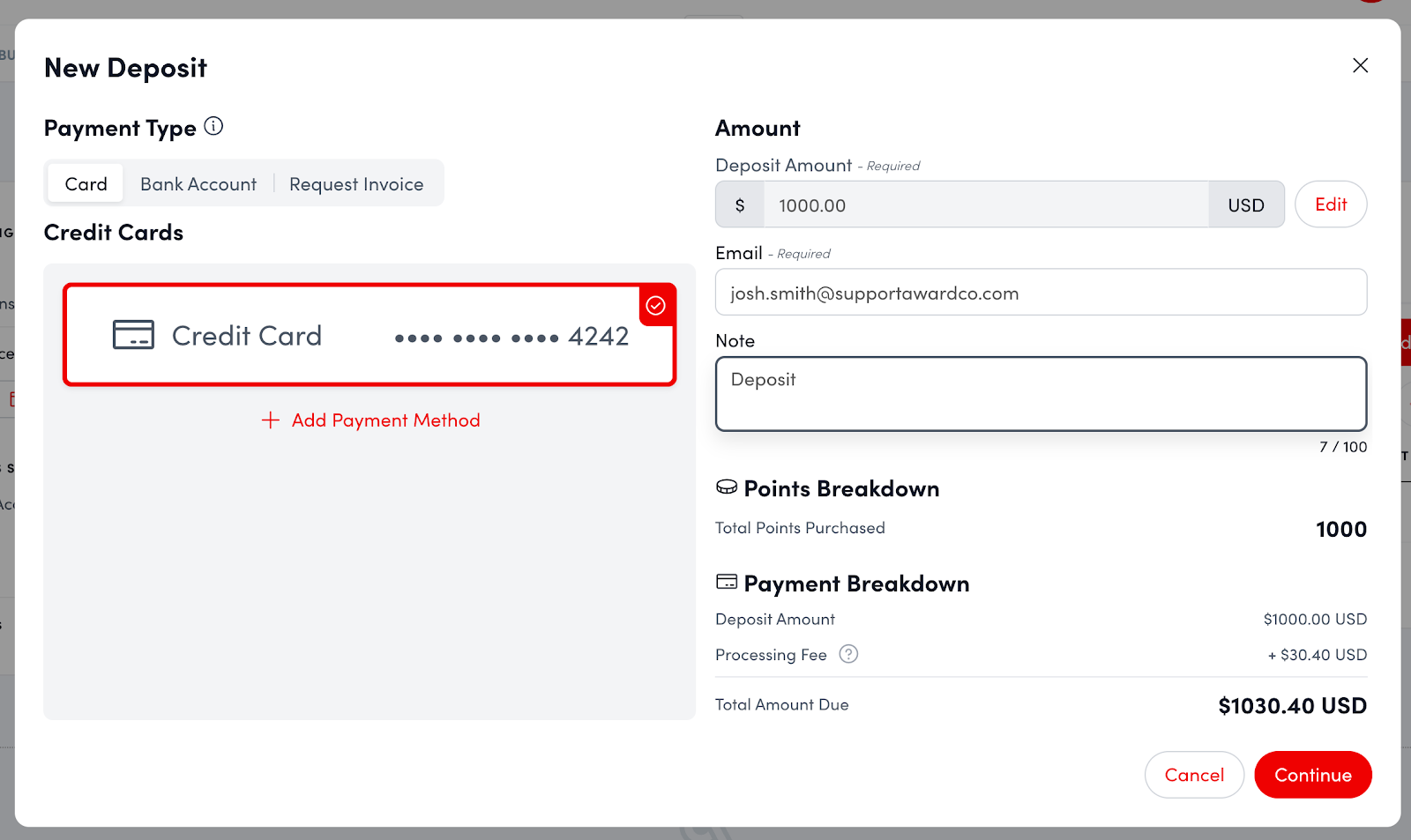Screen dimensions: 1411x840
Task: Click the Payment Type info icon
Action: point(213,126)
